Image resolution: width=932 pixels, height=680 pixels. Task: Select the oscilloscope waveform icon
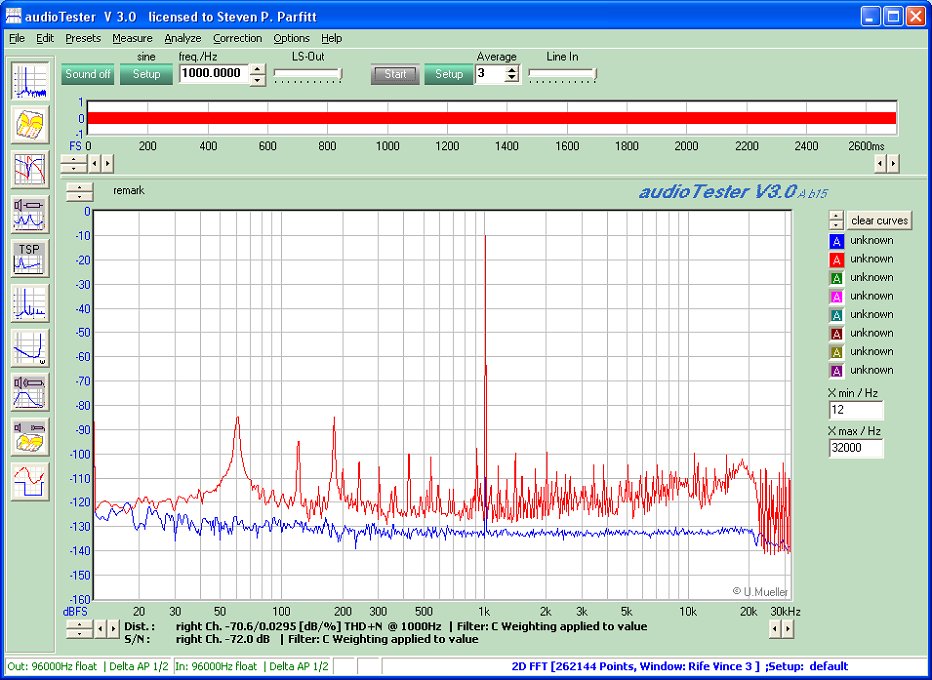[x=30, y=481]
